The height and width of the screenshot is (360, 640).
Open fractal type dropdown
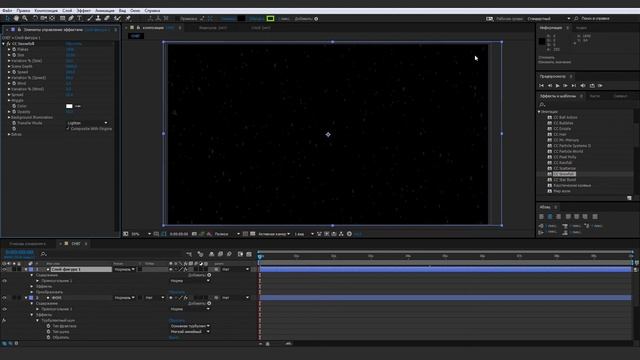pos(190,326)
